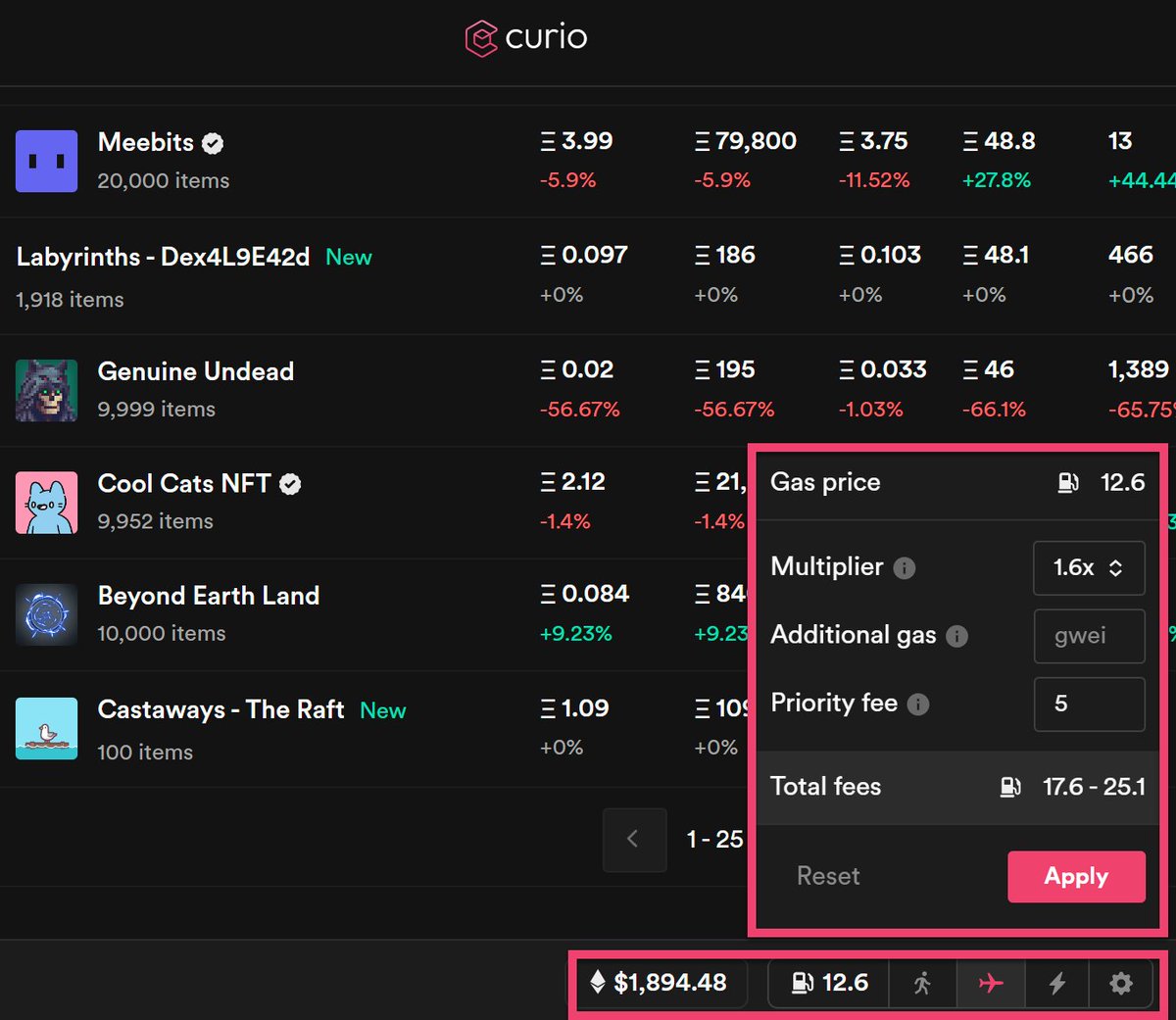Select the lightning instant gas preset

pyautogui.click(x=1056, y=983)
